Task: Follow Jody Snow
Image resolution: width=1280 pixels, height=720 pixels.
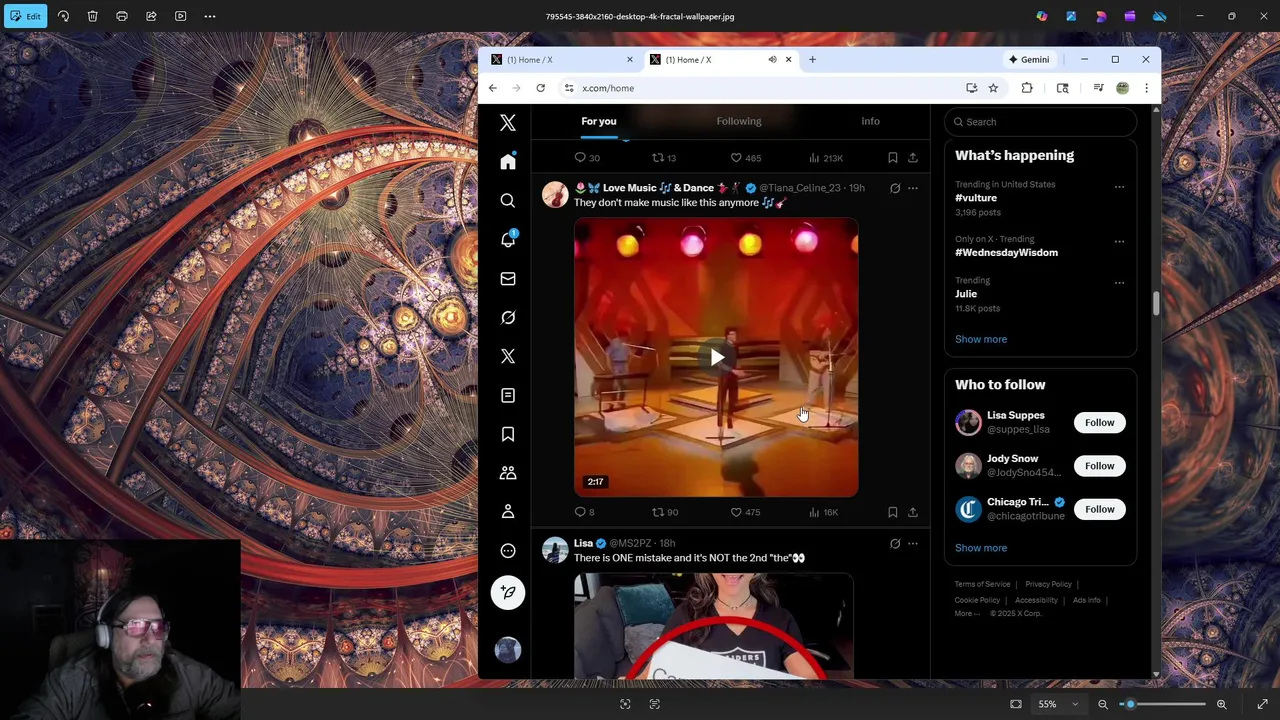Action: point(1099,466)
